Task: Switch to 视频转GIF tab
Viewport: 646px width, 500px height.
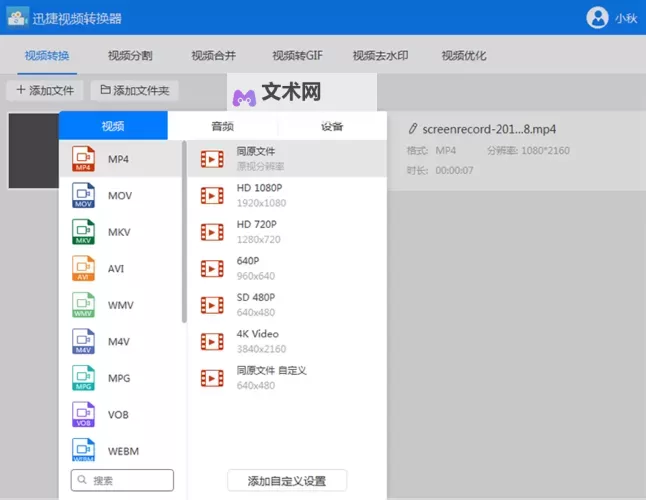Action: point(297,56)
